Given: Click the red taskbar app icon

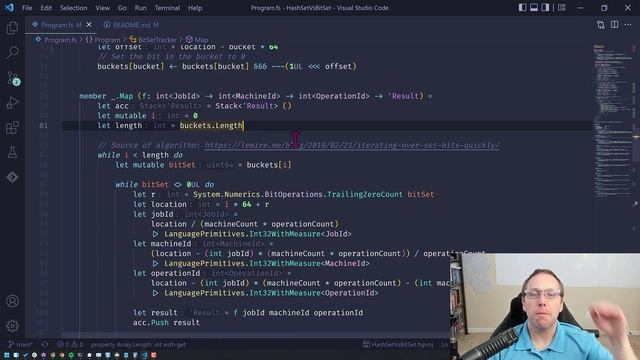Looking at the screenshot, I should (x=153, y=355).
